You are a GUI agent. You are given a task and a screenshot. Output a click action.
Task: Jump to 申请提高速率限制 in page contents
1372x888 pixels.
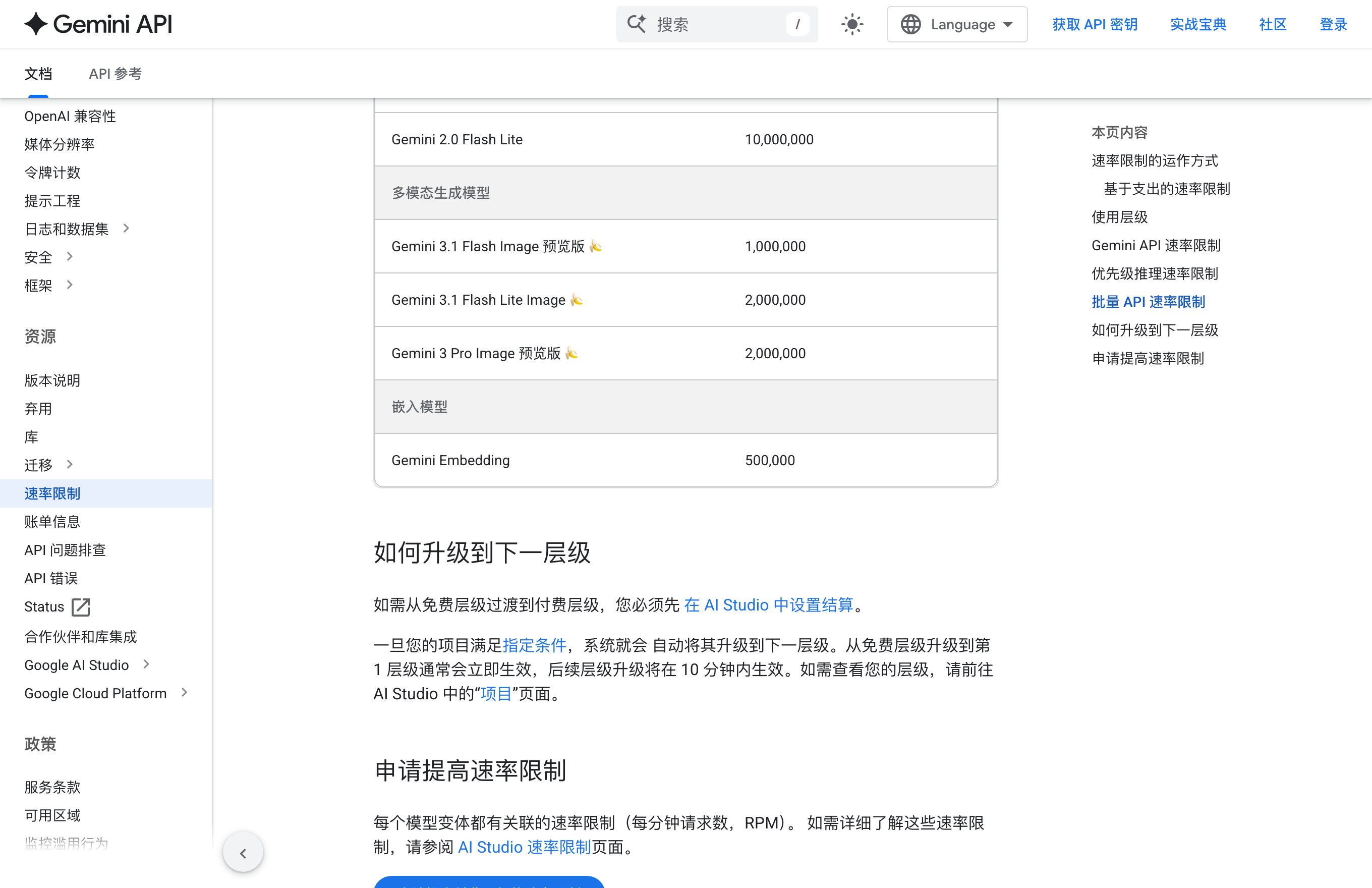1148,358
